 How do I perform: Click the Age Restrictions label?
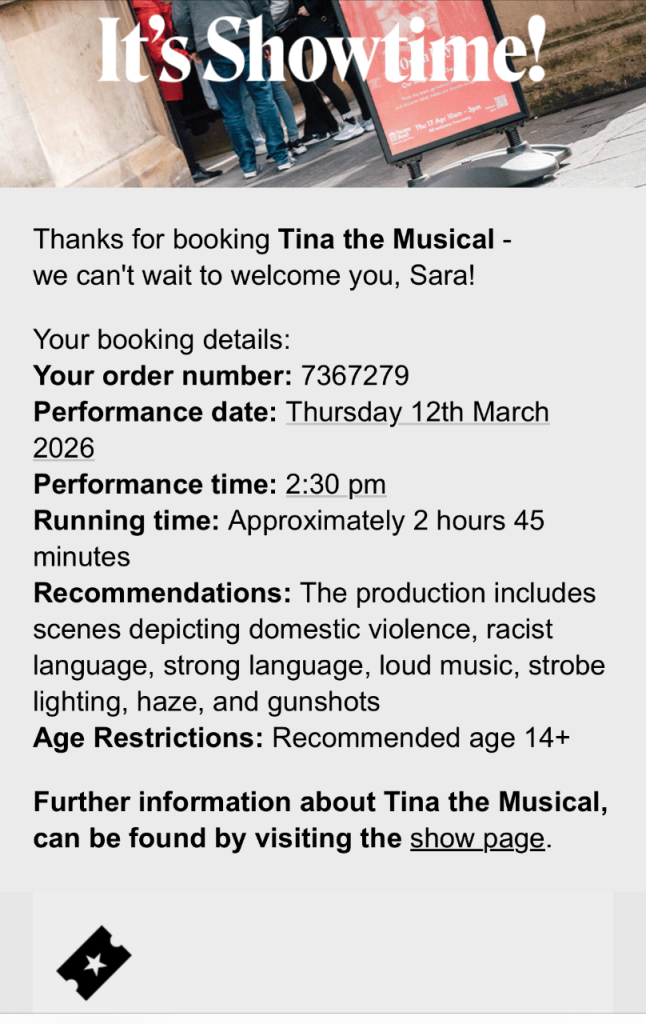pyautogui.click(x=148, y=738)
